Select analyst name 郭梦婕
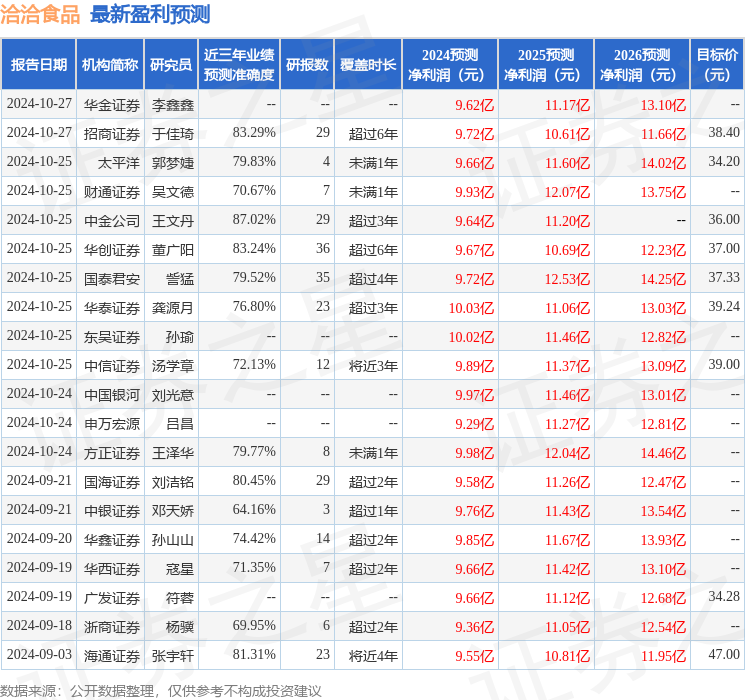This screenshot has width=745, height=700. (x=173, y=163)
